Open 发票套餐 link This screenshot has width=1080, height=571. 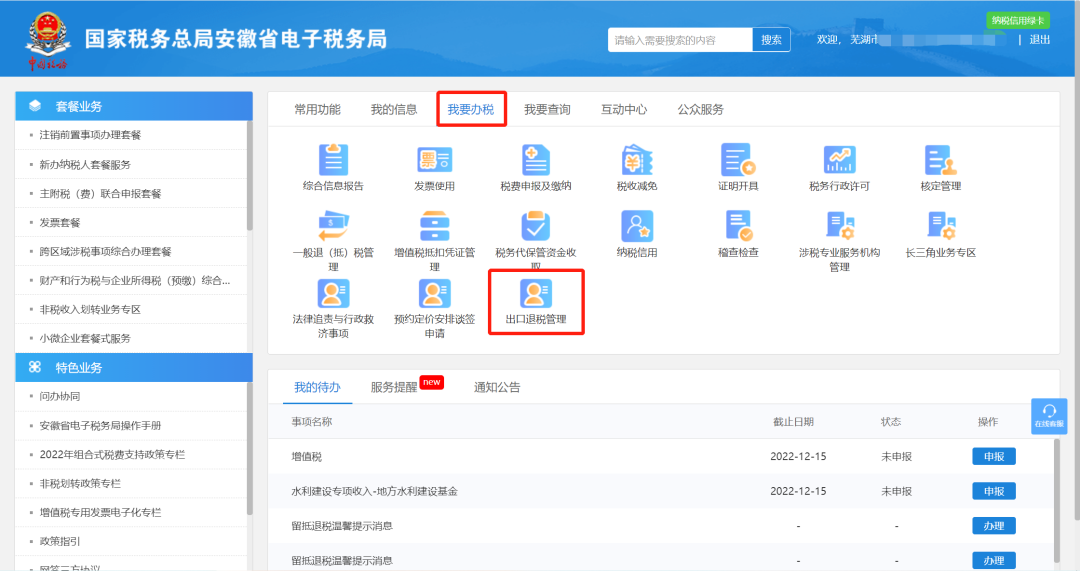pyautogui.click(x=60, y=222)
